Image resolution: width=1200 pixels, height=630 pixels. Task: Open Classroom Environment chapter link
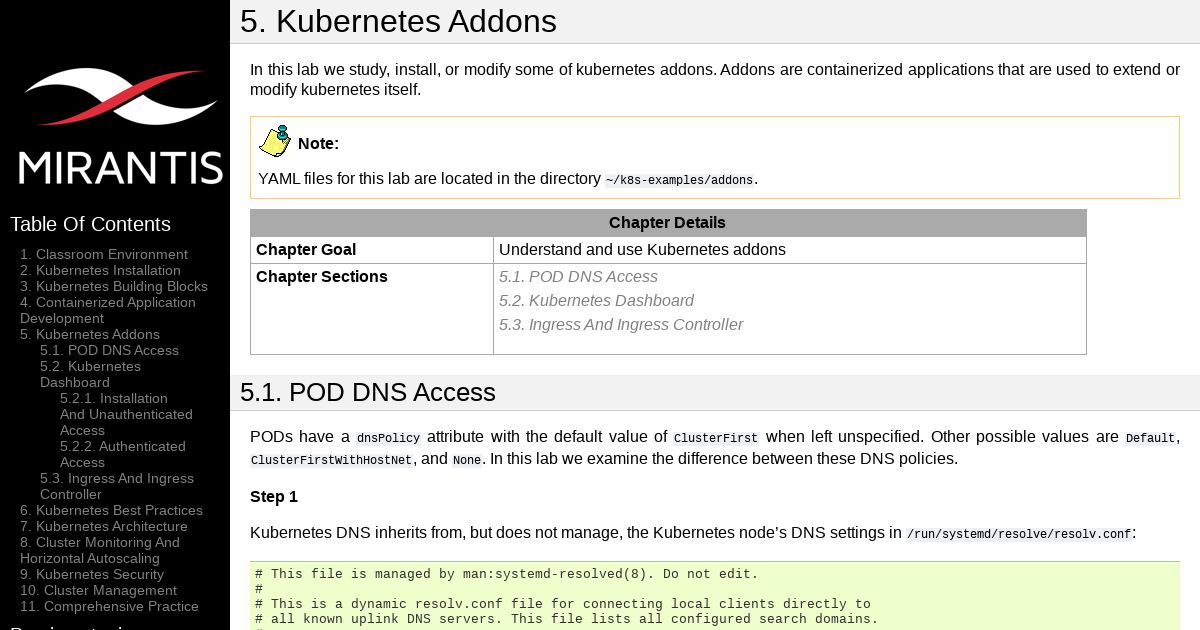(104, 254)
